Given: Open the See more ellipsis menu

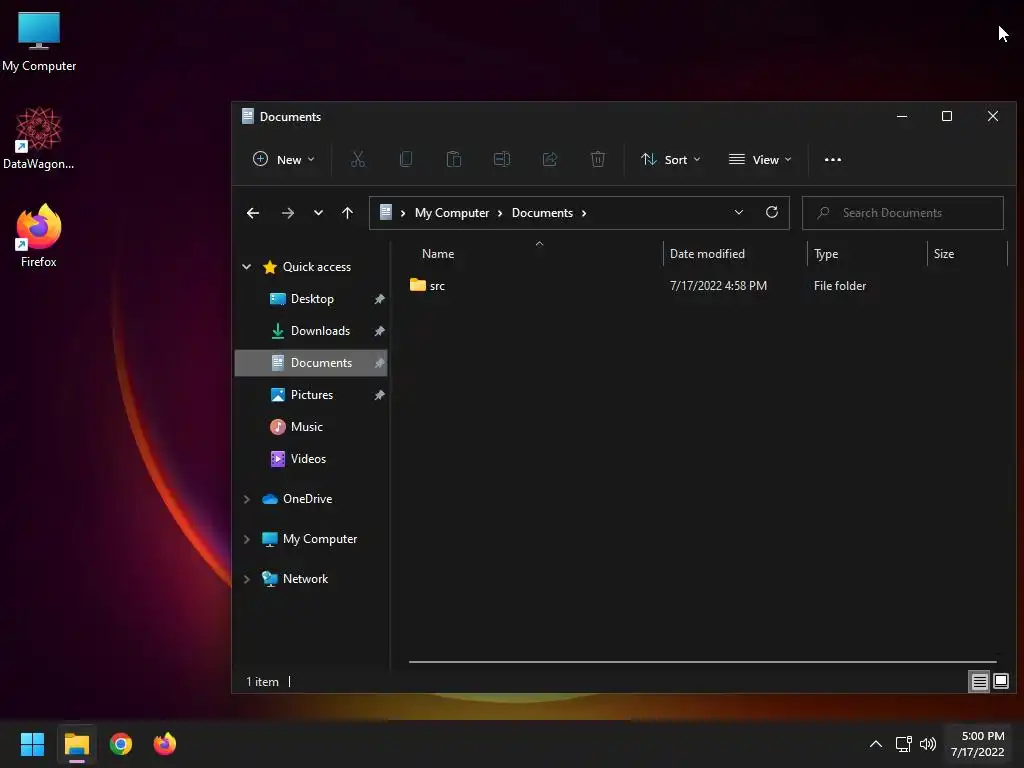Looking at the screenshot, I should [833, 159].
